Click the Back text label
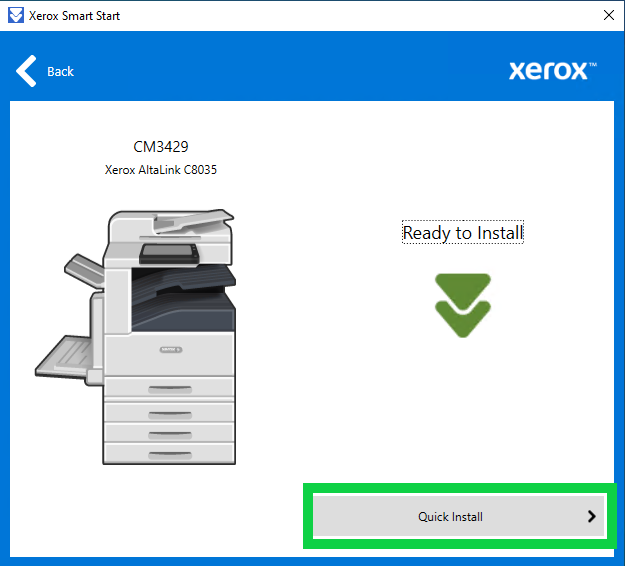 [60, 71]
